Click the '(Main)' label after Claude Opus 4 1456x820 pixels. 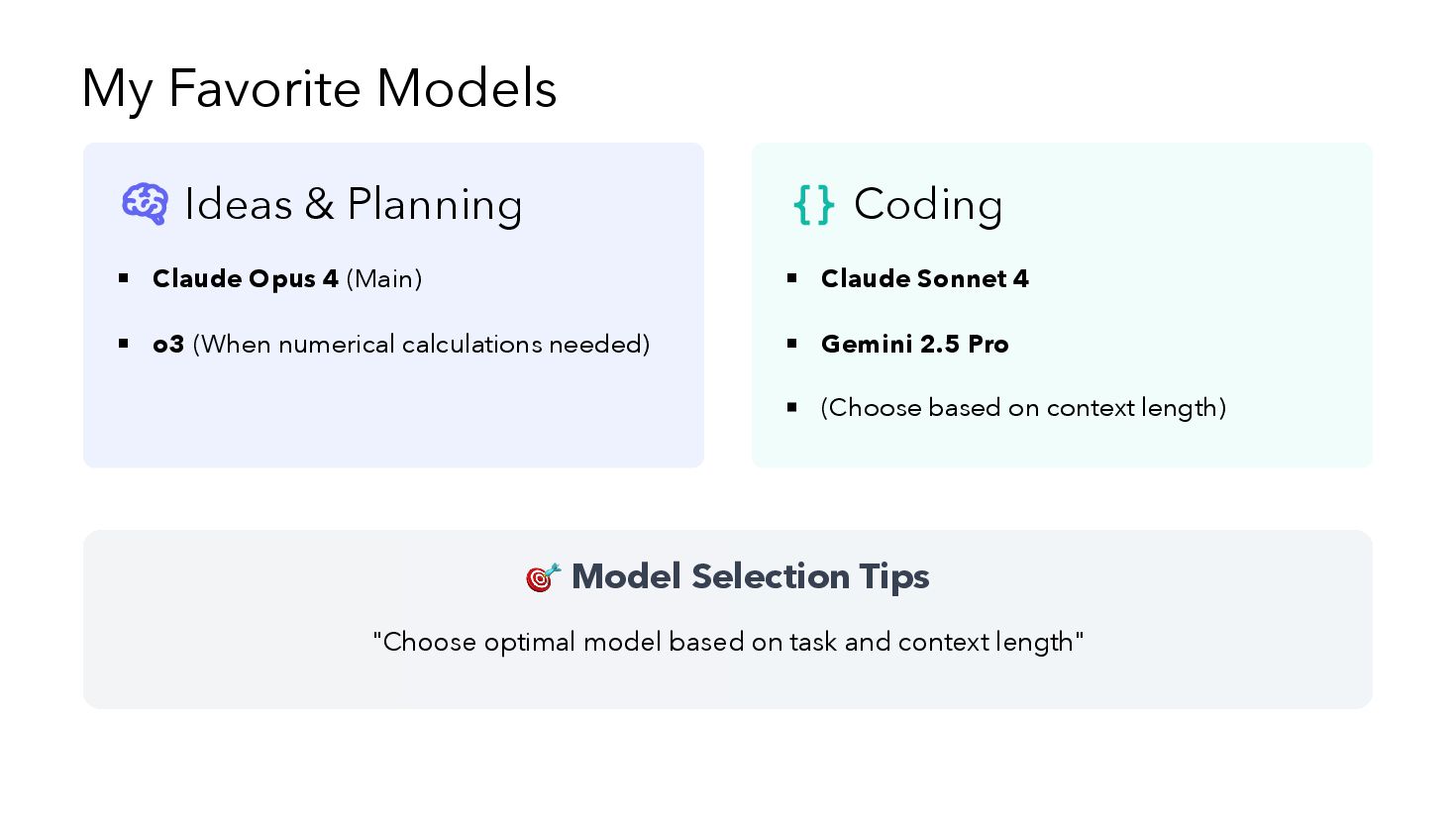coord(384,278)
